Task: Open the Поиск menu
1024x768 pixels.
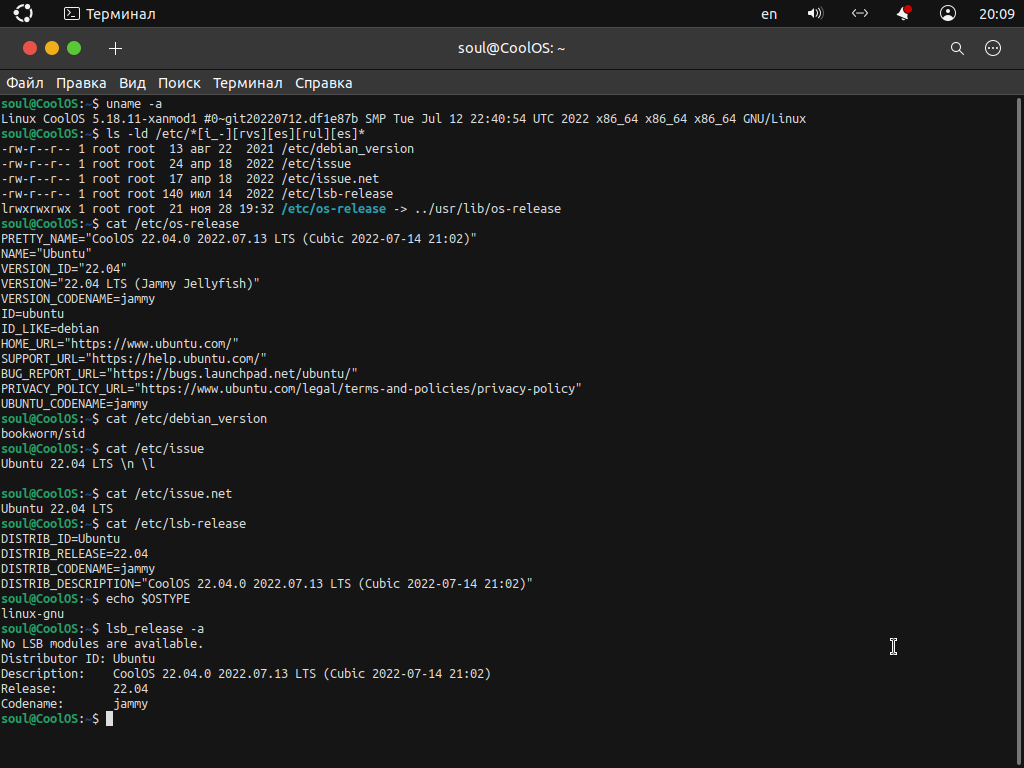Action: pos(179,83)
